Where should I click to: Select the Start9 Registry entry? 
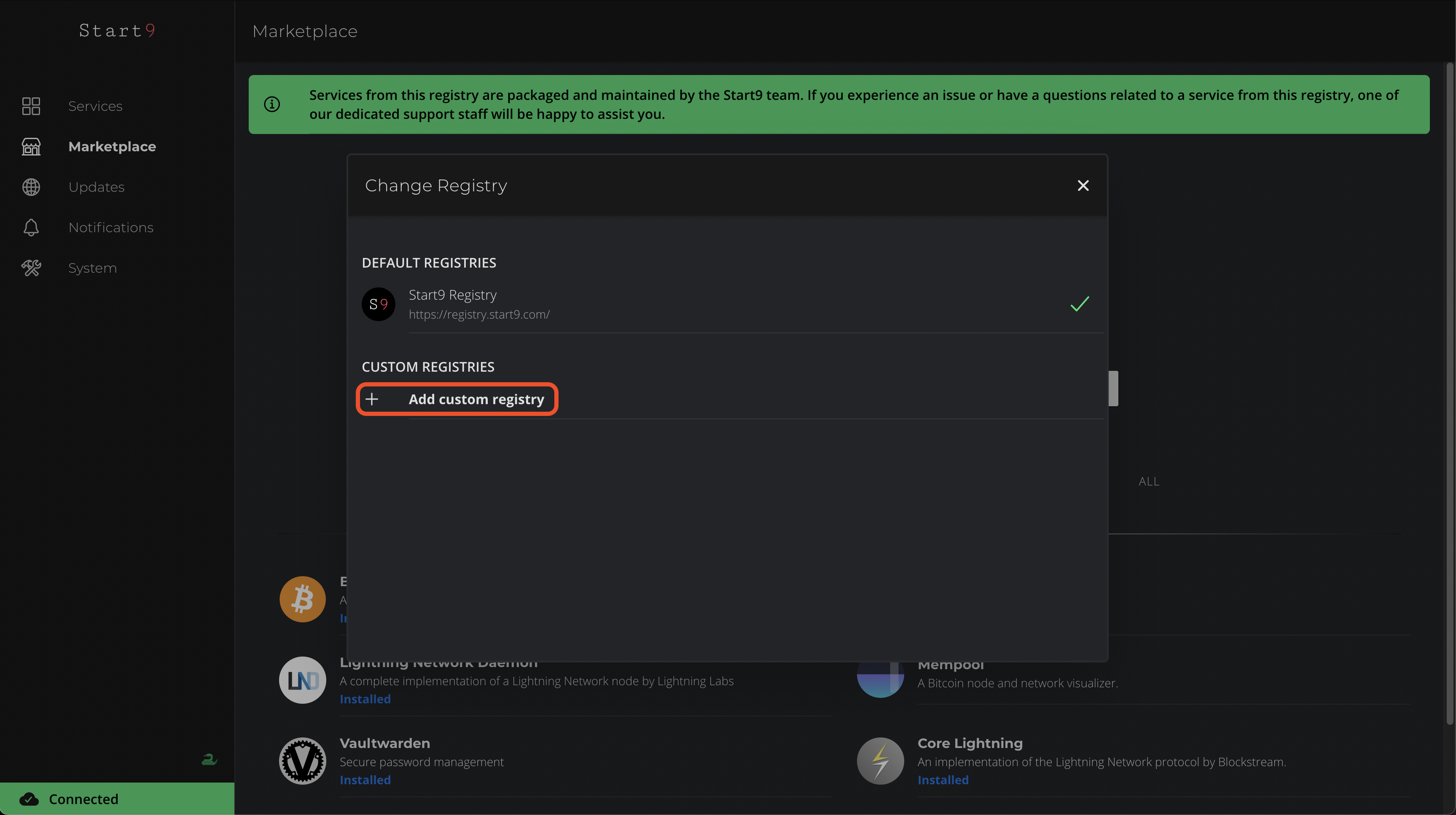678,305
